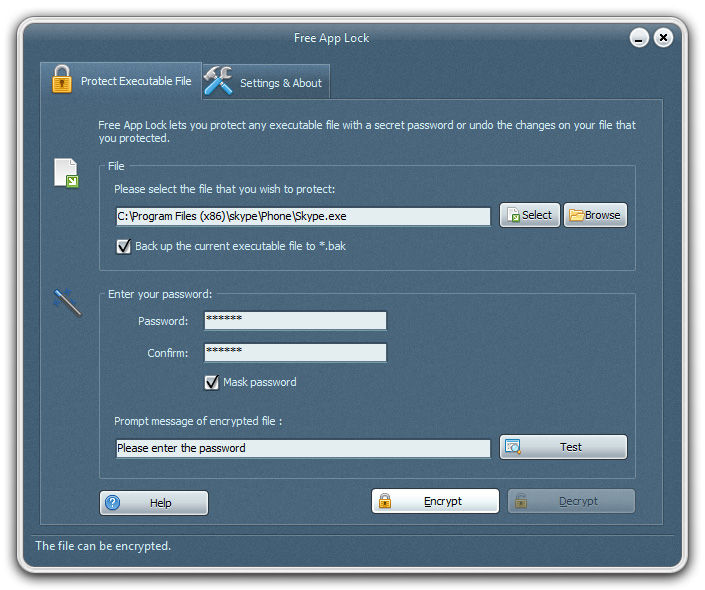Click the 'Password:' label

[x=163, y=321]
